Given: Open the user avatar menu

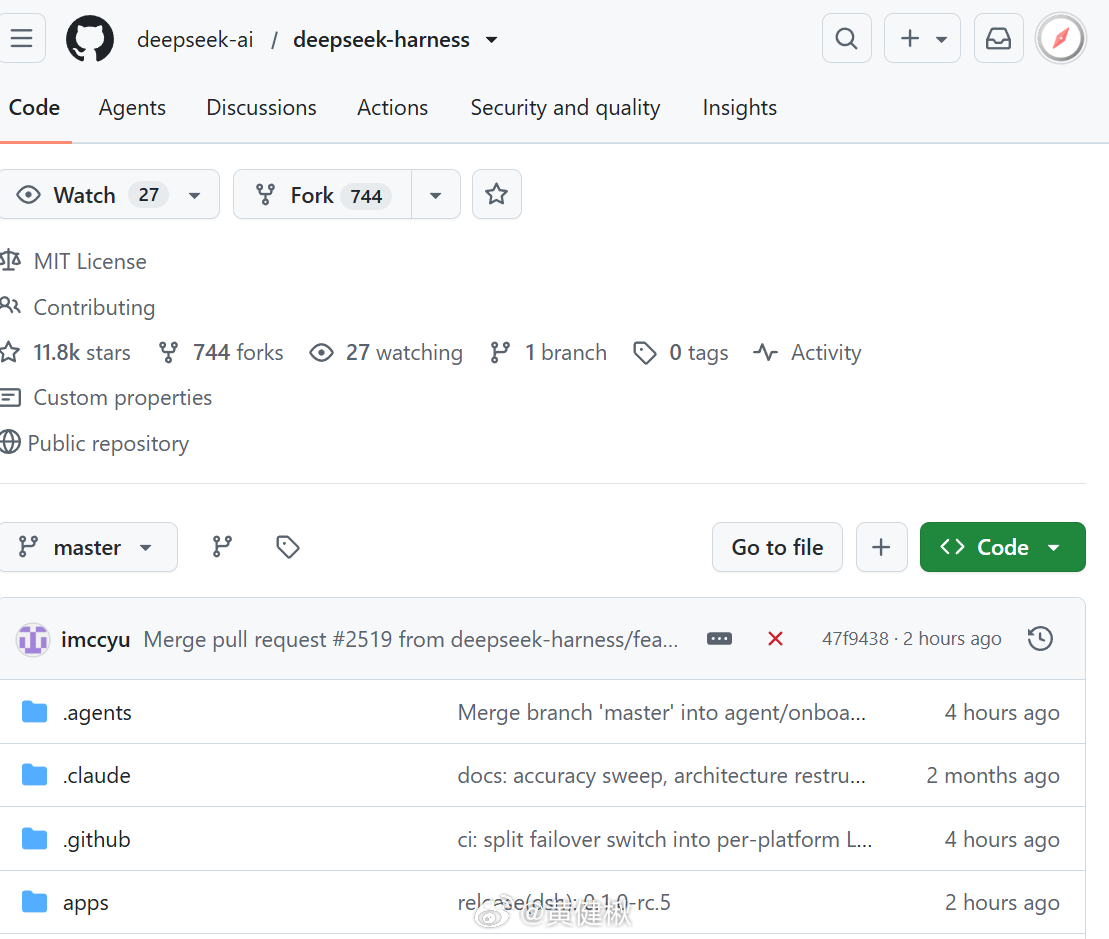Looking at the screenshot, I should tap(1061, 38).
